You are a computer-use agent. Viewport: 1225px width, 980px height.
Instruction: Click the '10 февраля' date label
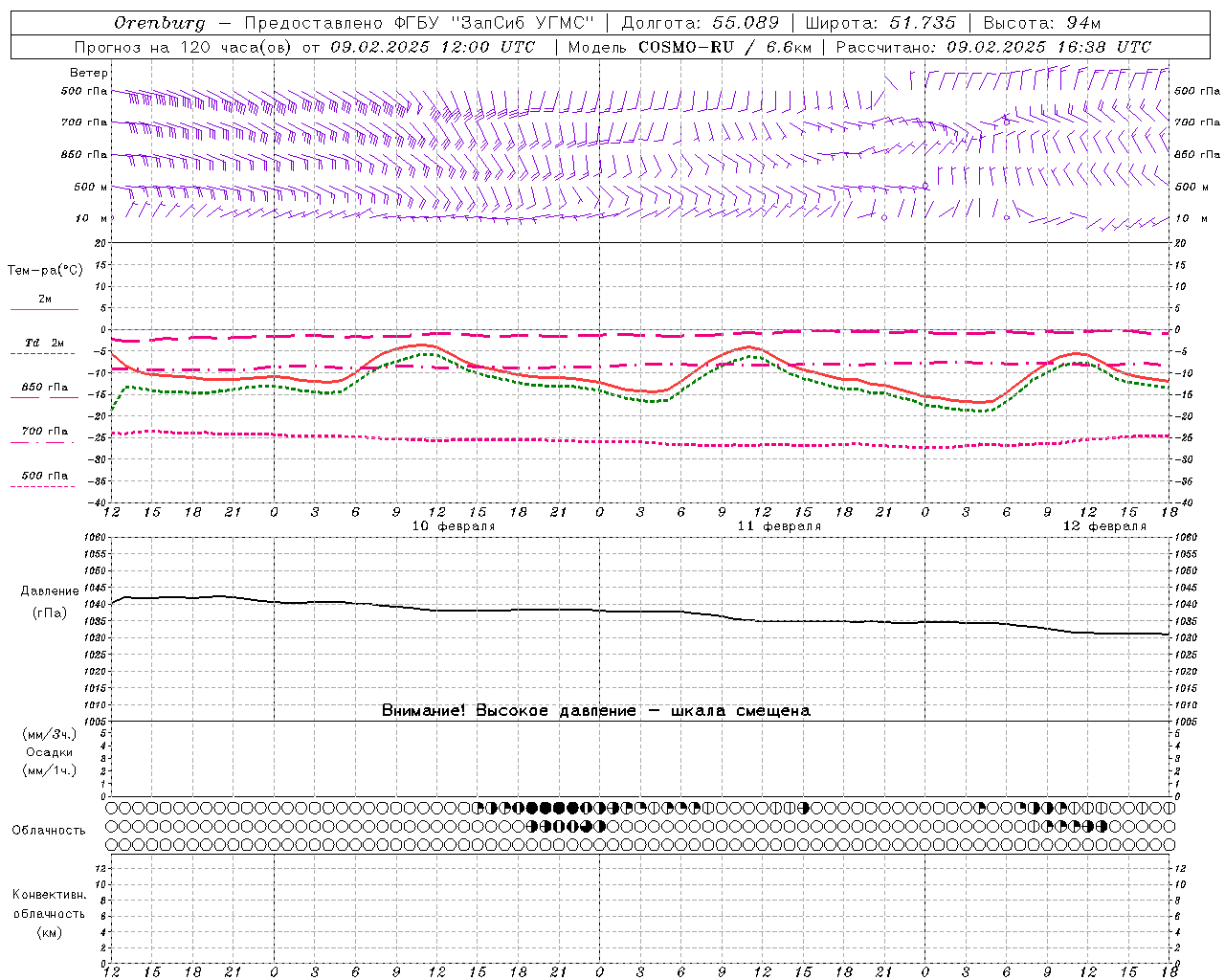454,526
